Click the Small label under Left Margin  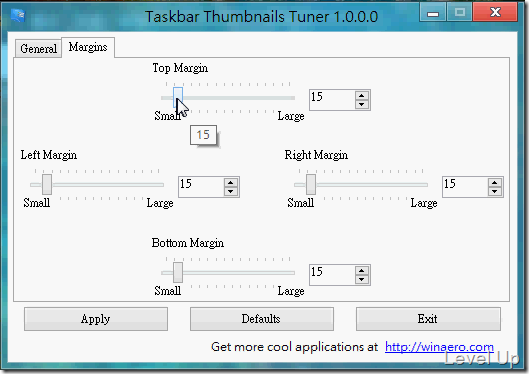click(x=36, y=203)
